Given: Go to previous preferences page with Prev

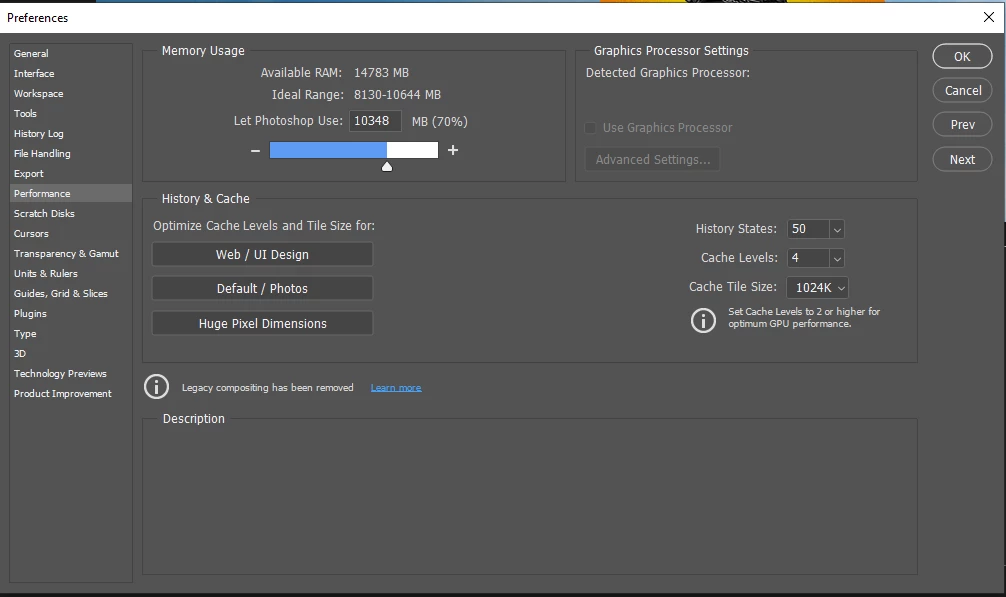Looking at the screenshot, I should [x=962, y=124].
